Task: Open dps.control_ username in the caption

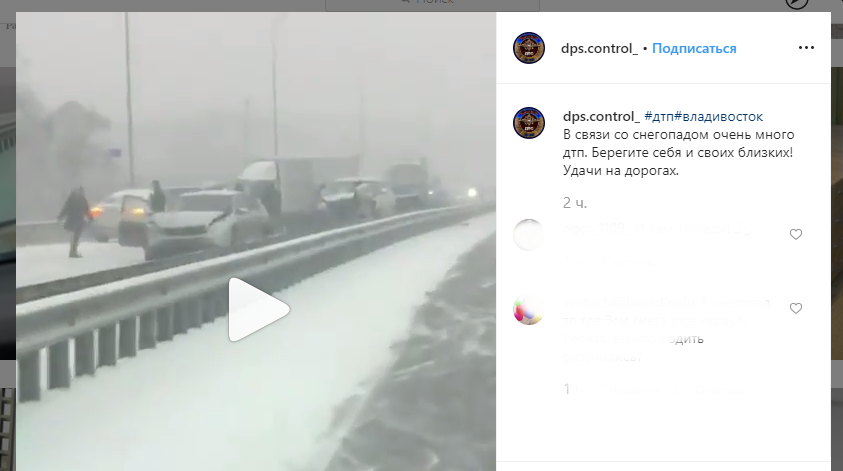Action: point(601,116)
